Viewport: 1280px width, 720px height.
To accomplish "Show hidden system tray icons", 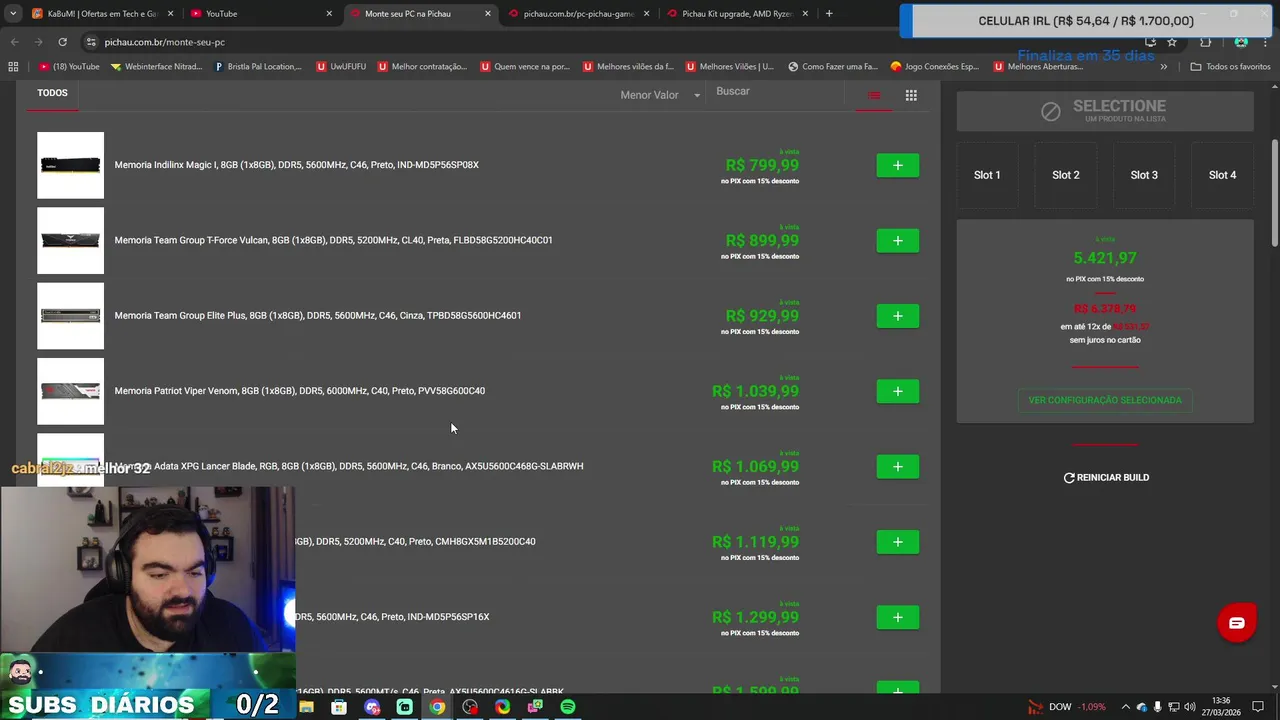I will click(1125, 707).
